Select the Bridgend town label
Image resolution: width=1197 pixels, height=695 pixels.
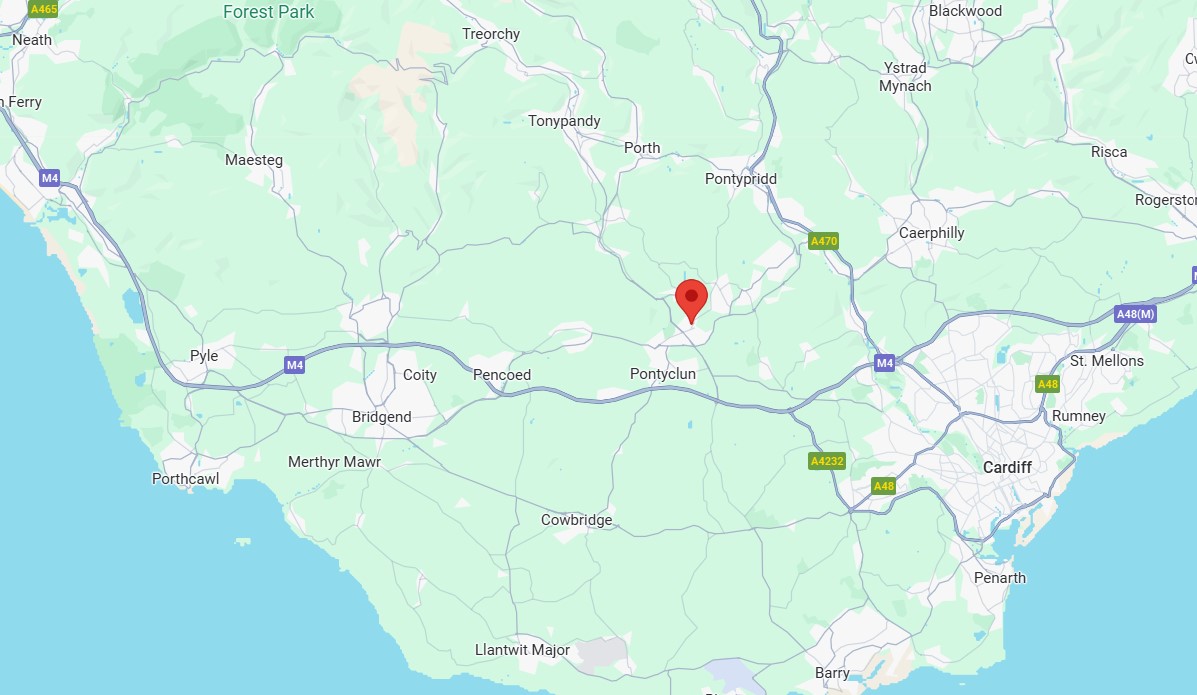tap(382, 417)
